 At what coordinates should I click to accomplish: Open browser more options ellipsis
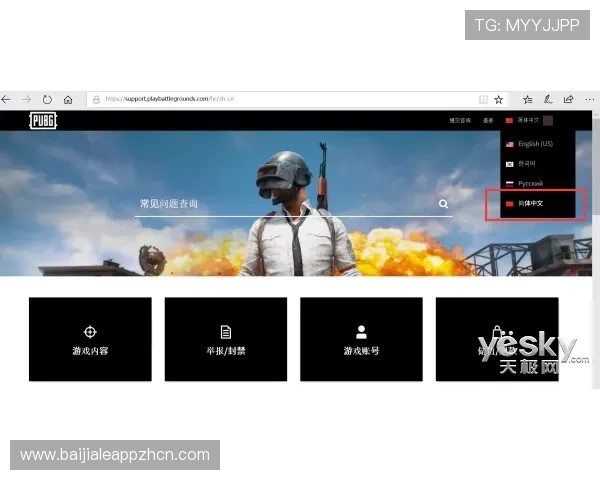click(590, 100)
